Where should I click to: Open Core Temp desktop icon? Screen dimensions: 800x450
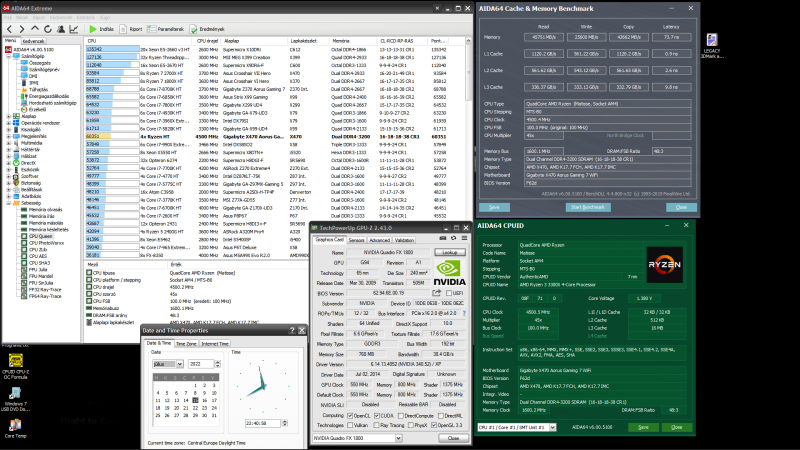point(15,429)
